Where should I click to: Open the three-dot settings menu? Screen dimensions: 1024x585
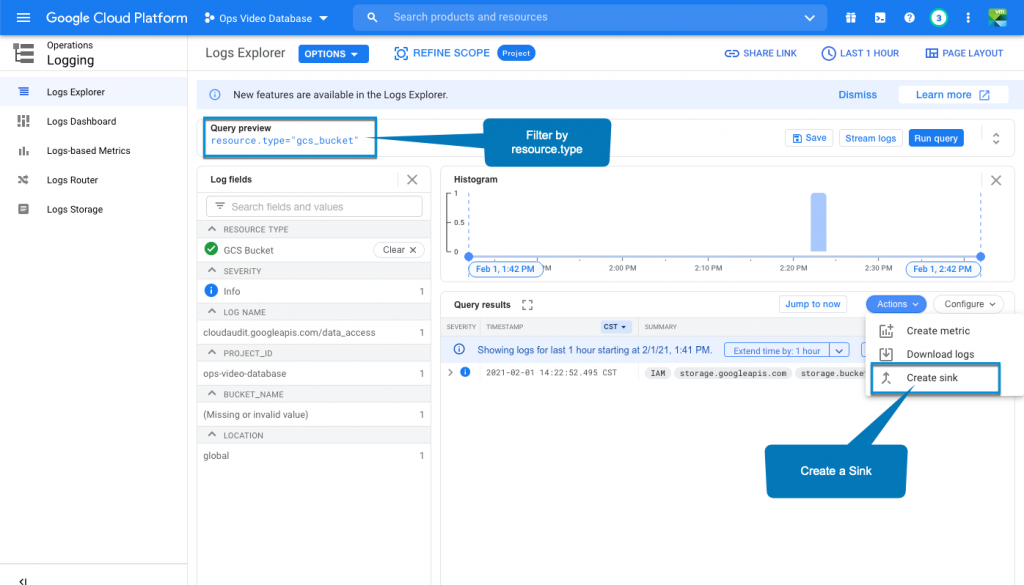tap(968, 18)
